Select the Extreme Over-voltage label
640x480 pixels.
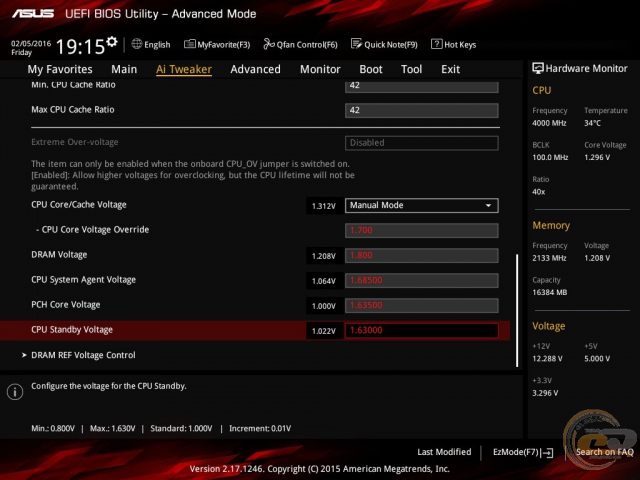[x=75, y=142]
